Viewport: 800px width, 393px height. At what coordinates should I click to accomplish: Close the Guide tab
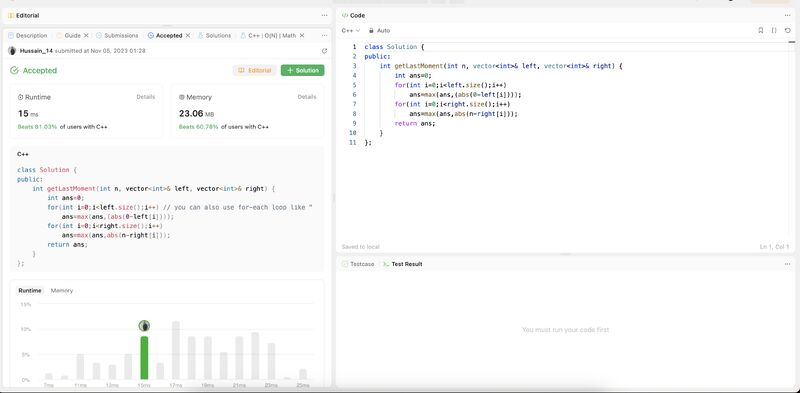point(86,36)
